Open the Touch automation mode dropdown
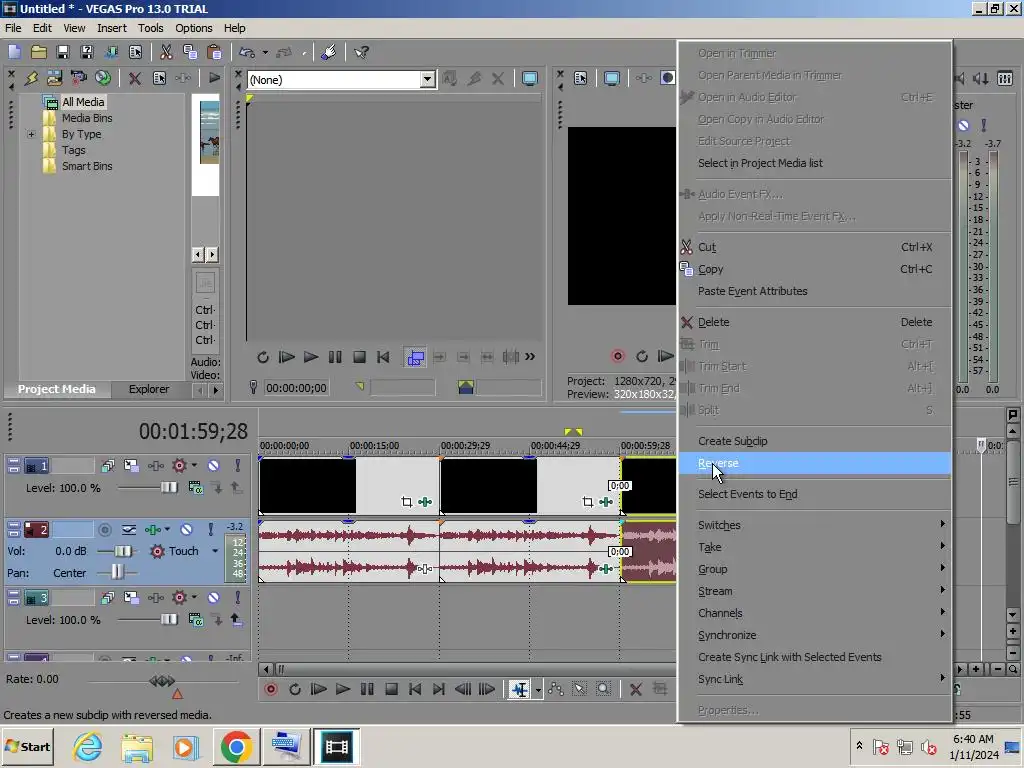 (x=215, y=551)
